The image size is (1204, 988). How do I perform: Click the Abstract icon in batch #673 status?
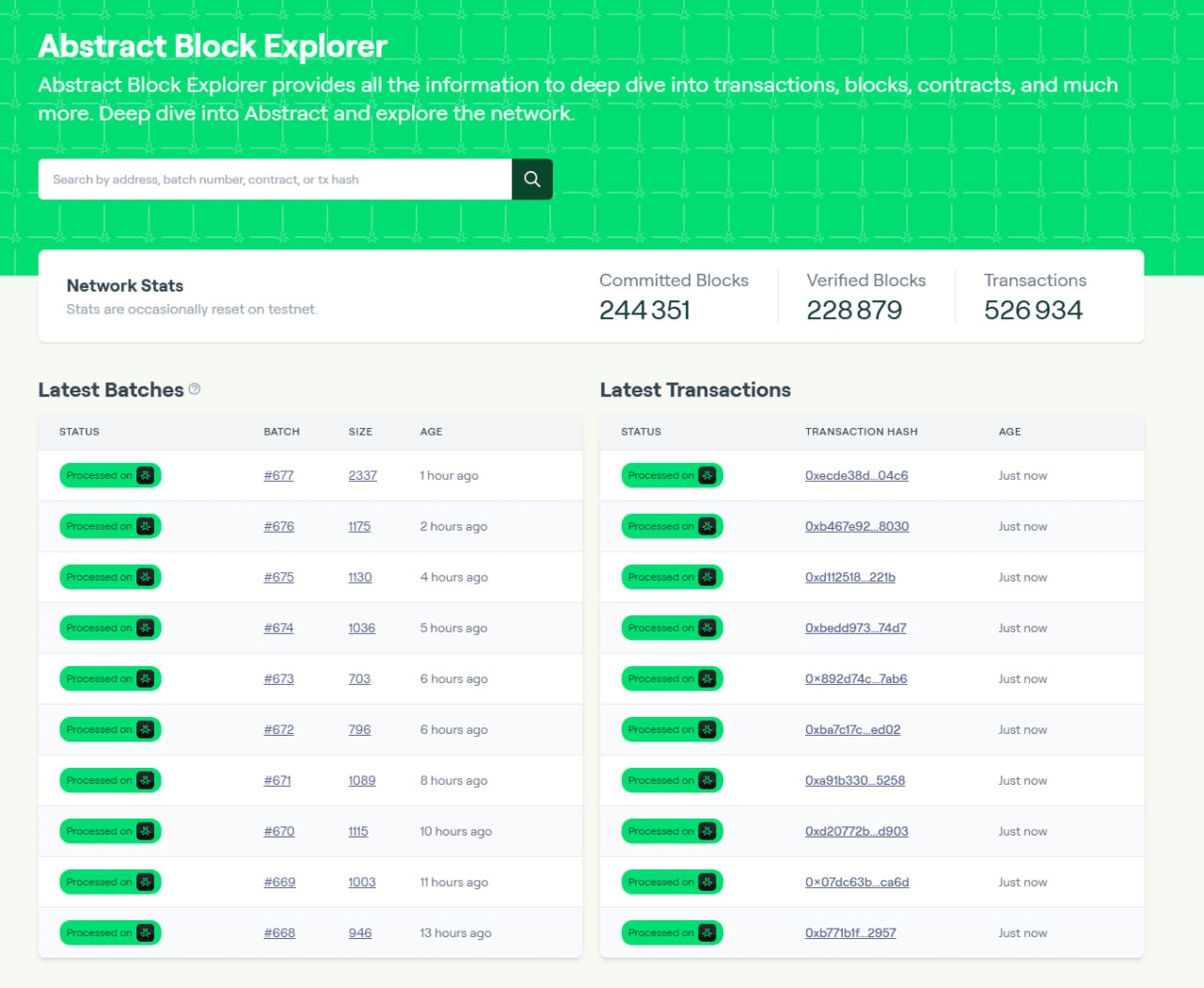tap(146, 678)
